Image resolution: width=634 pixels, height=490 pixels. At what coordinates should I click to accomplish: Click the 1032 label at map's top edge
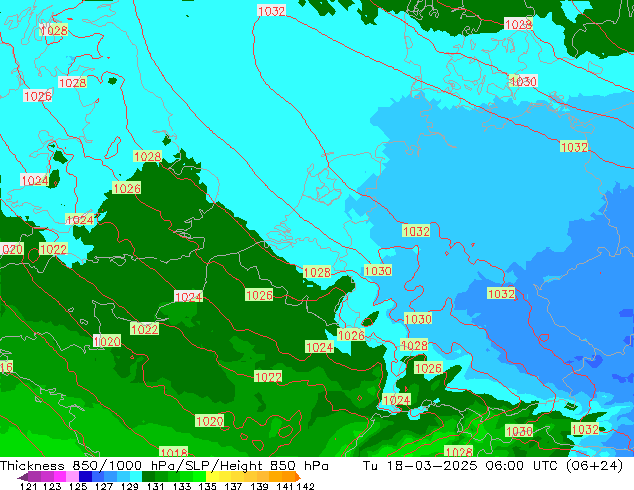(271, 11)
